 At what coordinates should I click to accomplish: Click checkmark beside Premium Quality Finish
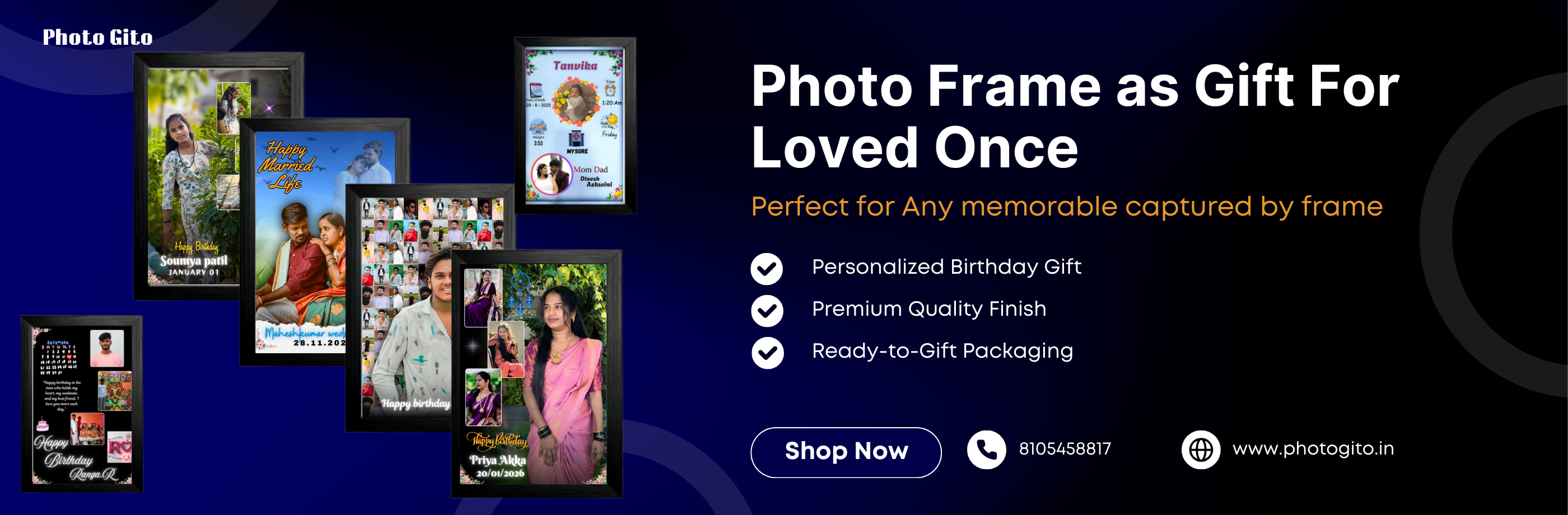pyautogui.click(x=766, y=311)
